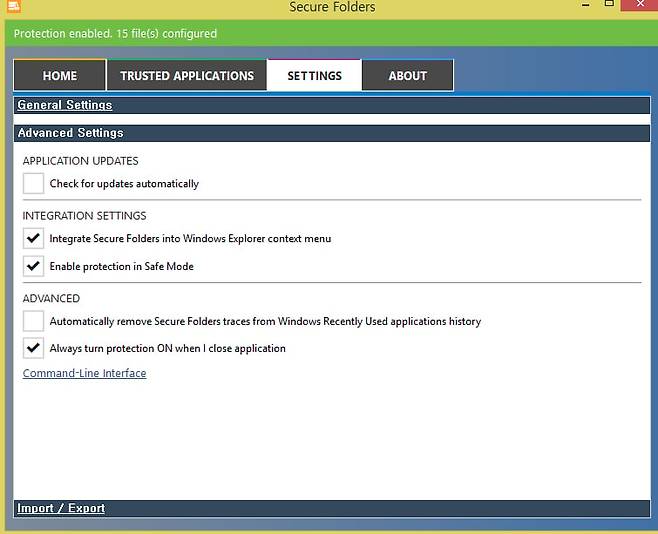
Task: Select the SETTINGS tab
Action: pos(314,76)
